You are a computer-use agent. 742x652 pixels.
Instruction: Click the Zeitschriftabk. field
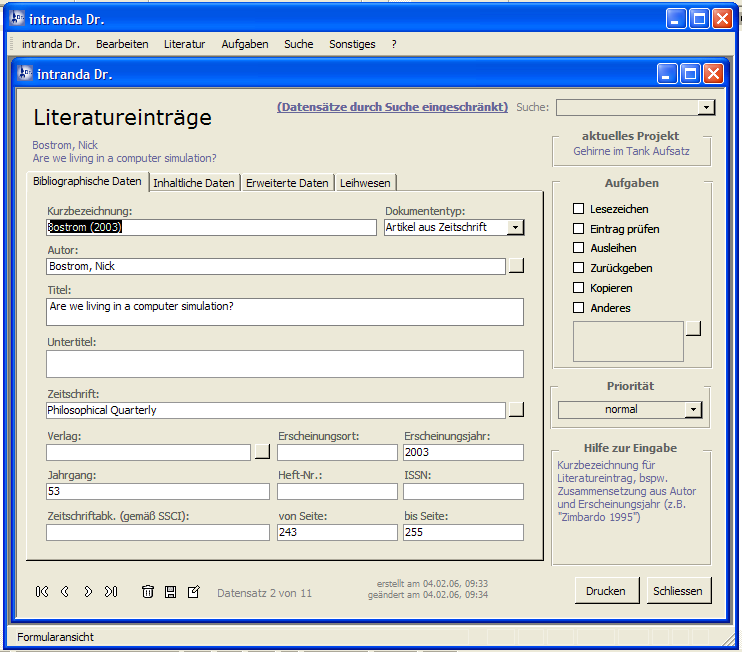(158, 532)
